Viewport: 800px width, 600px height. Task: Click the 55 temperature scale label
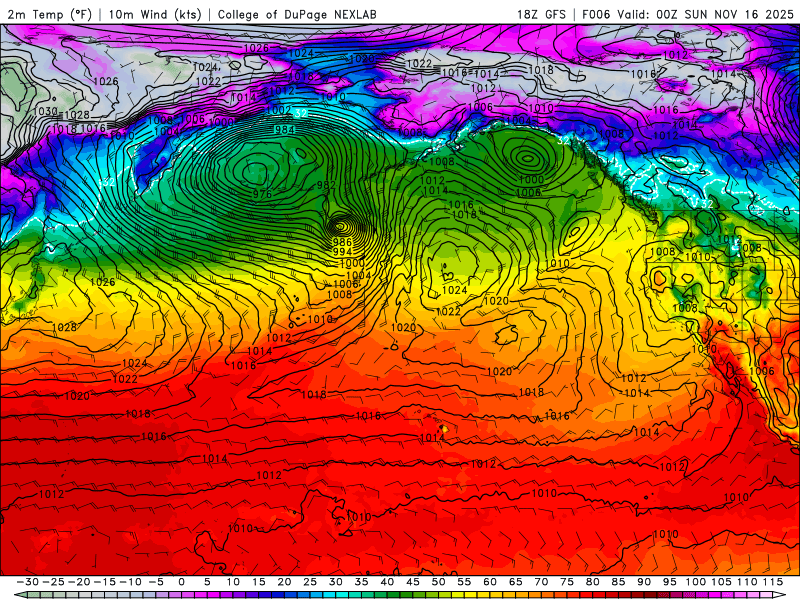coord(464,582)
